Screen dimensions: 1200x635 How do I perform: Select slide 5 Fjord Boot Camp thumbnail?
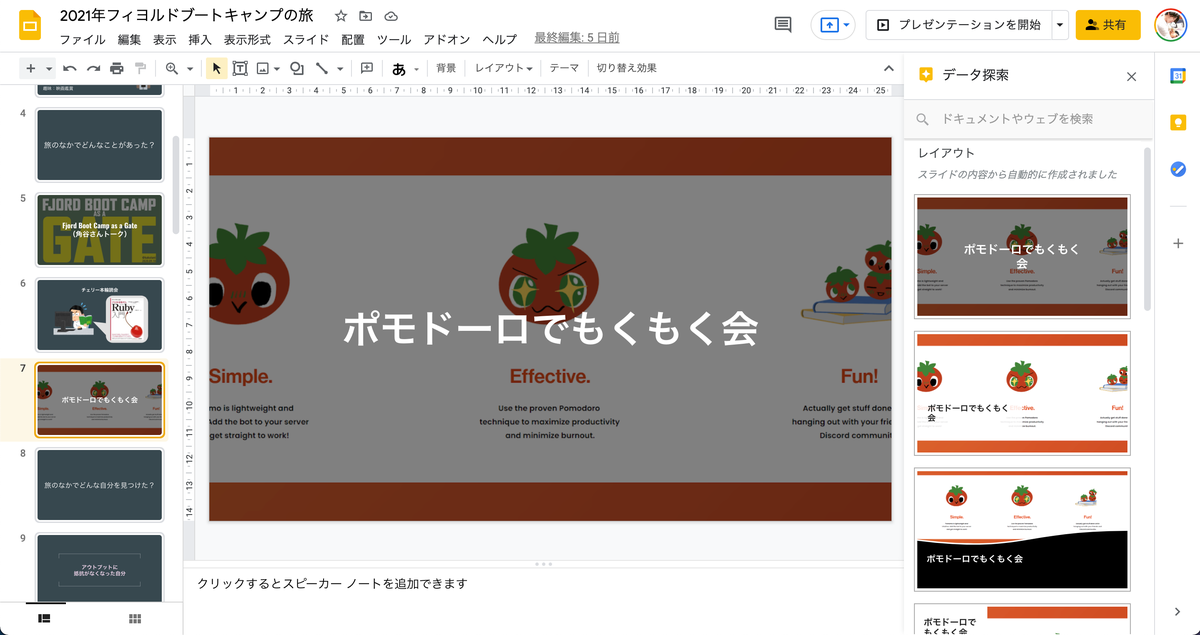99,230
